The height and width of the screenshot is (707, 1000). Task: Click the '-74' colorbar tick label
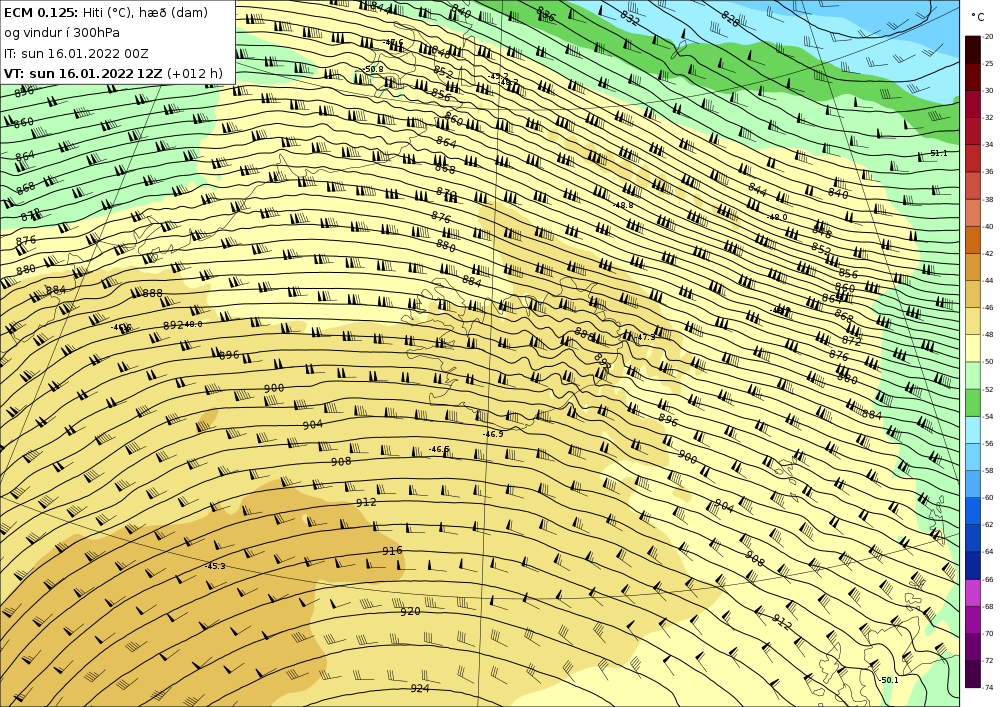click(989, 688)
